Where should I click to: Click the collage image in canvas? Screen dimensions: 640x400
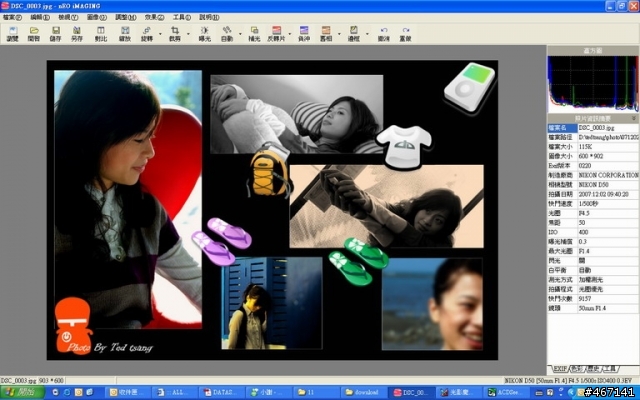pyautogui.click(x=272, y=210)
